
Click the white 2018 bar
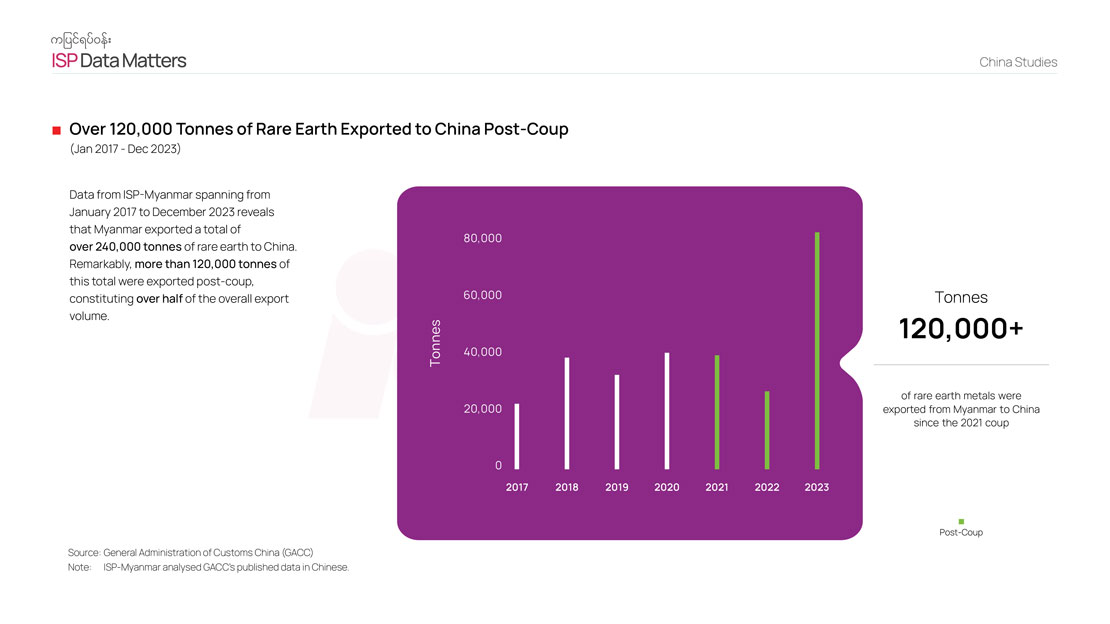[x=567, y=413]
